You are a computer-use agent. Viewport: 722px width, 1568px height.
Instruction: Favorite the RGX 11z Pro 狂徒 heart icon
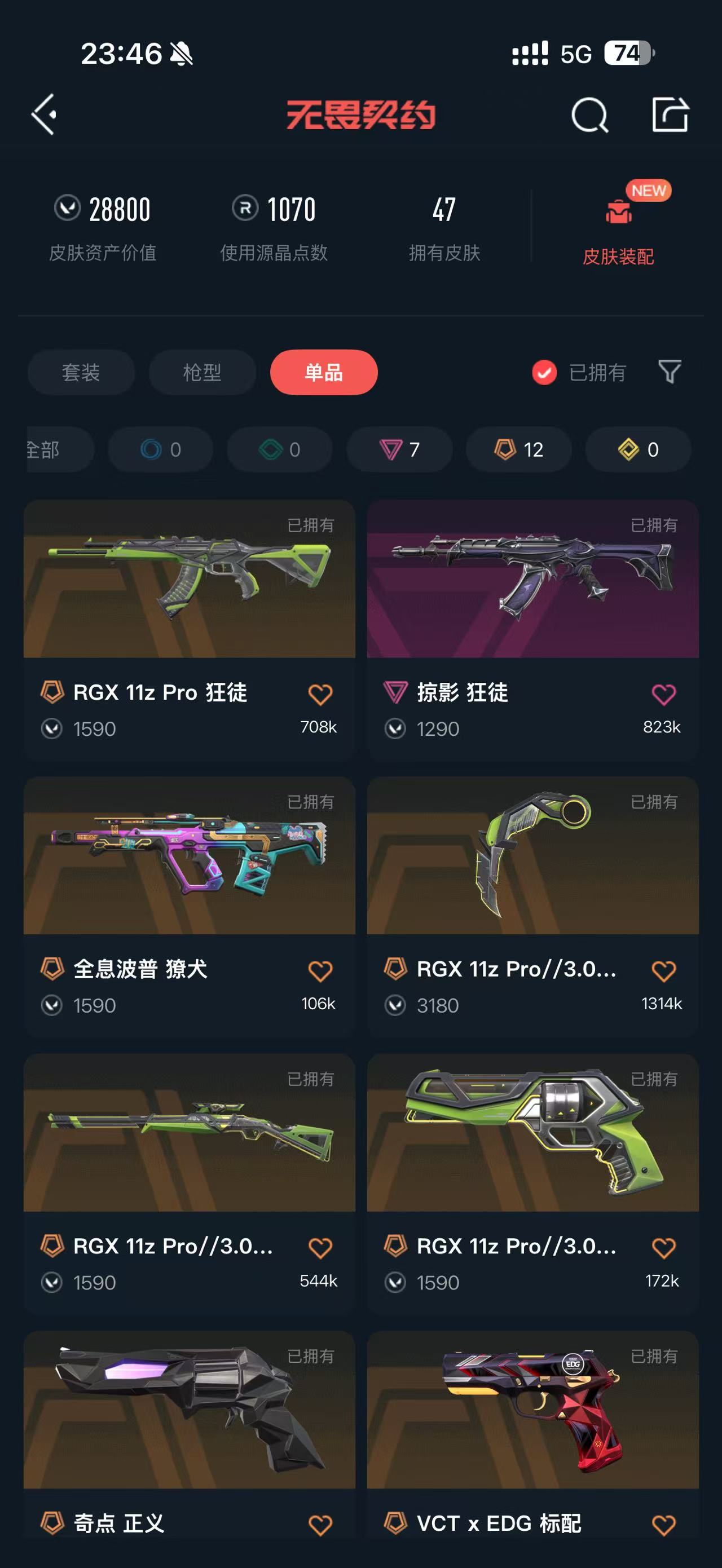pyautogui.click(x=320, y=695)
